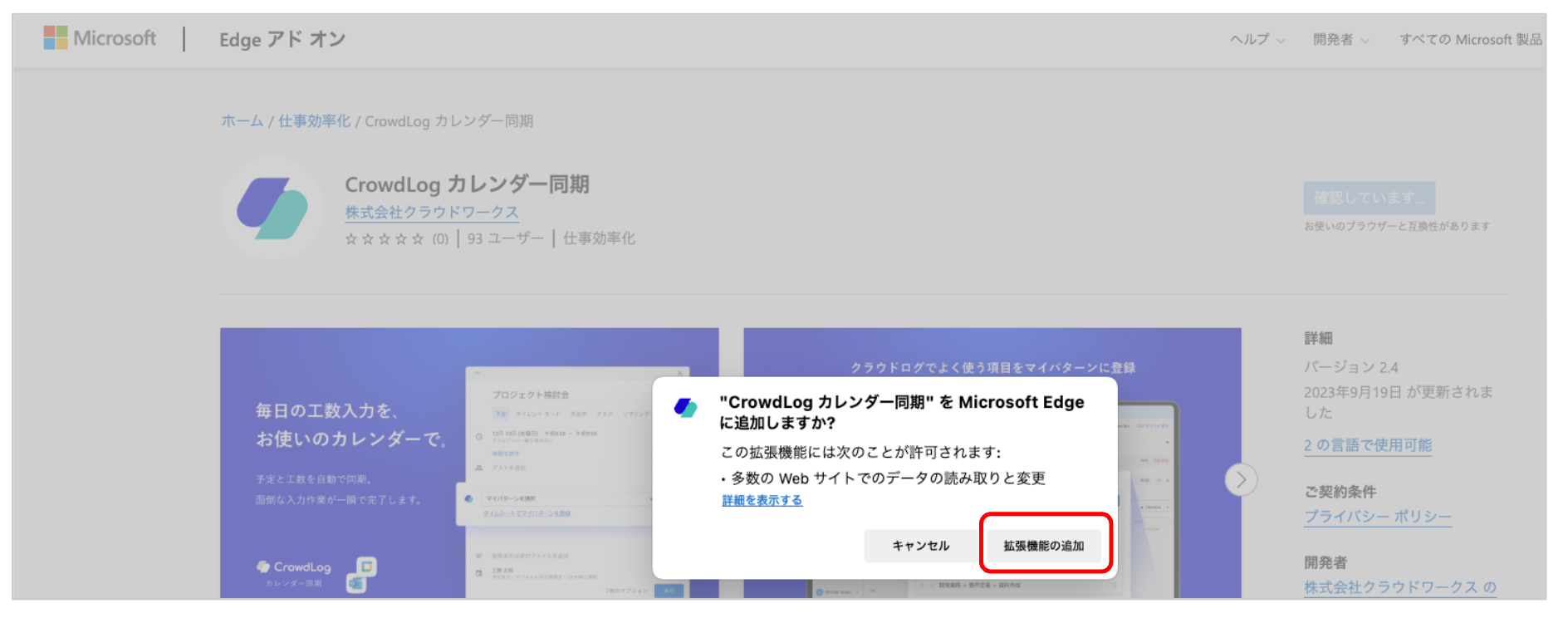Click バージョン 2.4 detail text
Image resolution: width=1568 pixels, height=618 pixels.
[x=1351, y=367]
